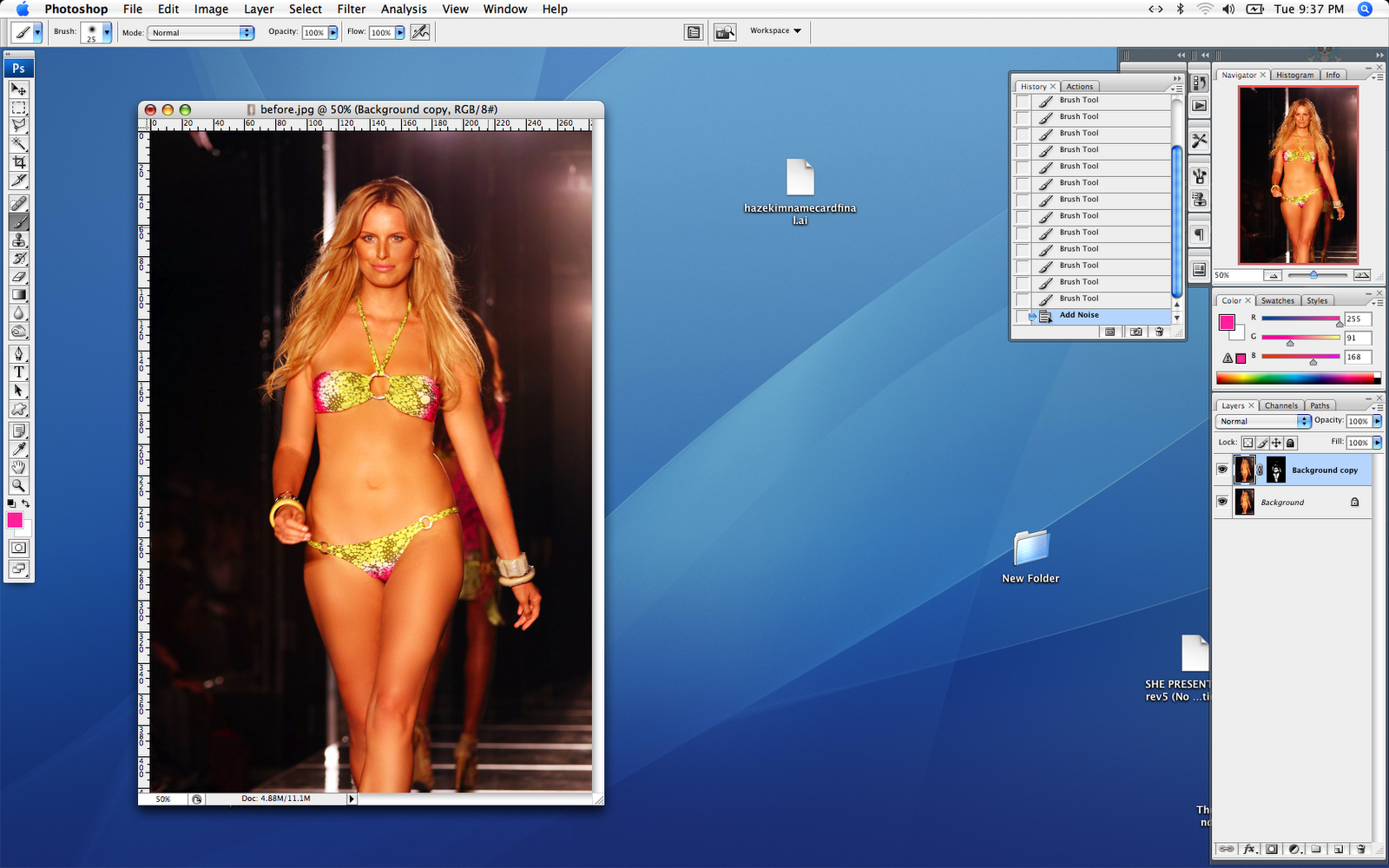
Task: Open the History panel options menu
Action: [x=1177, y=88]
